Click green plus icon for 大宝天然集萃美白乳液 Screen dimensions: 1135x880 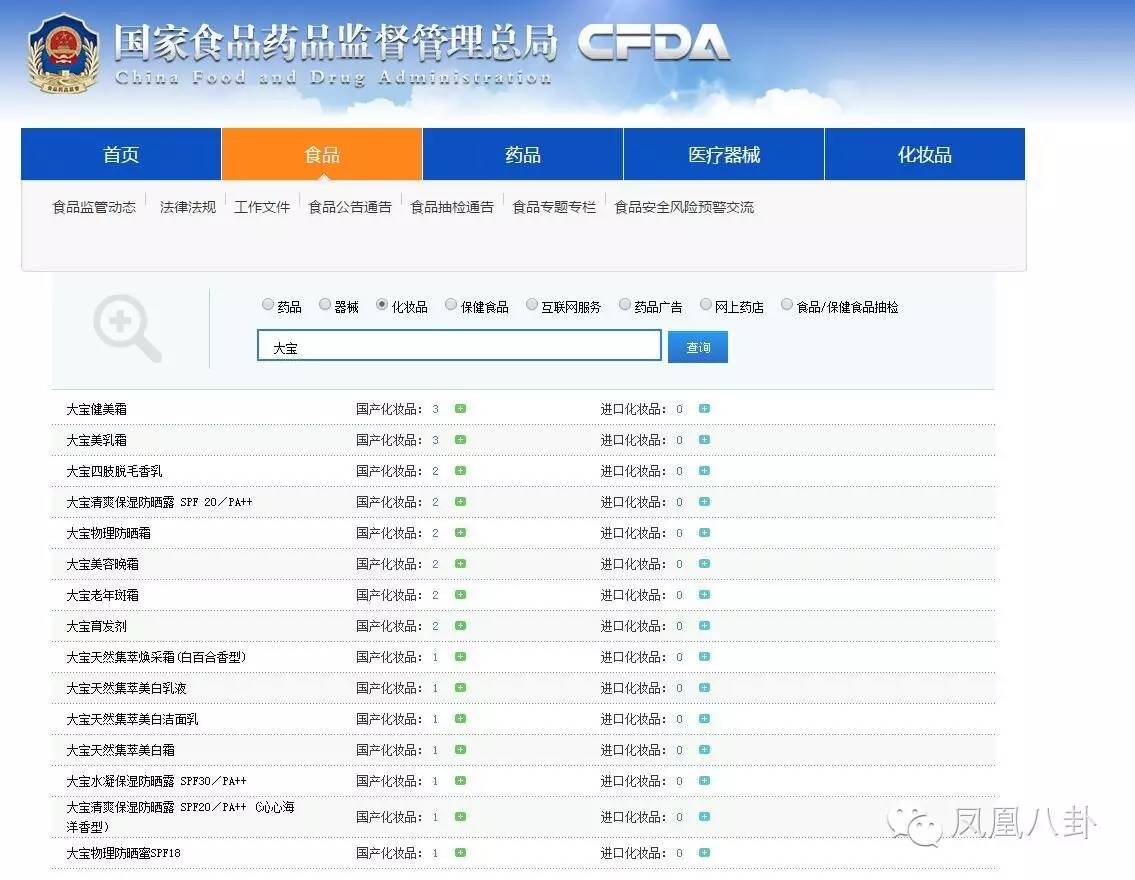tap(460, 688)
